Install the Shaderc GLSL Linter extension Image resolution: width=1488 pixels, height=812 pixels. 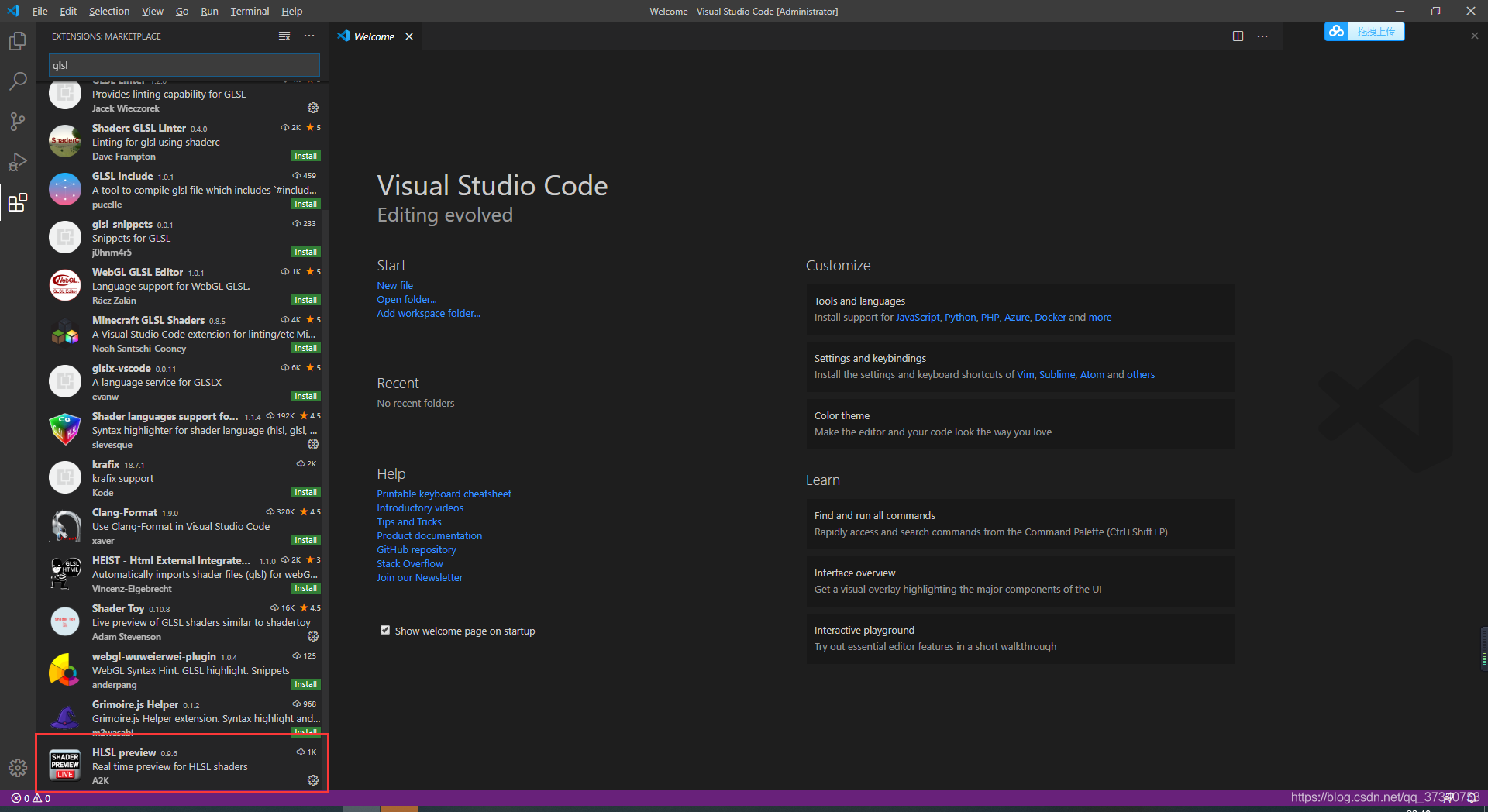305,156
